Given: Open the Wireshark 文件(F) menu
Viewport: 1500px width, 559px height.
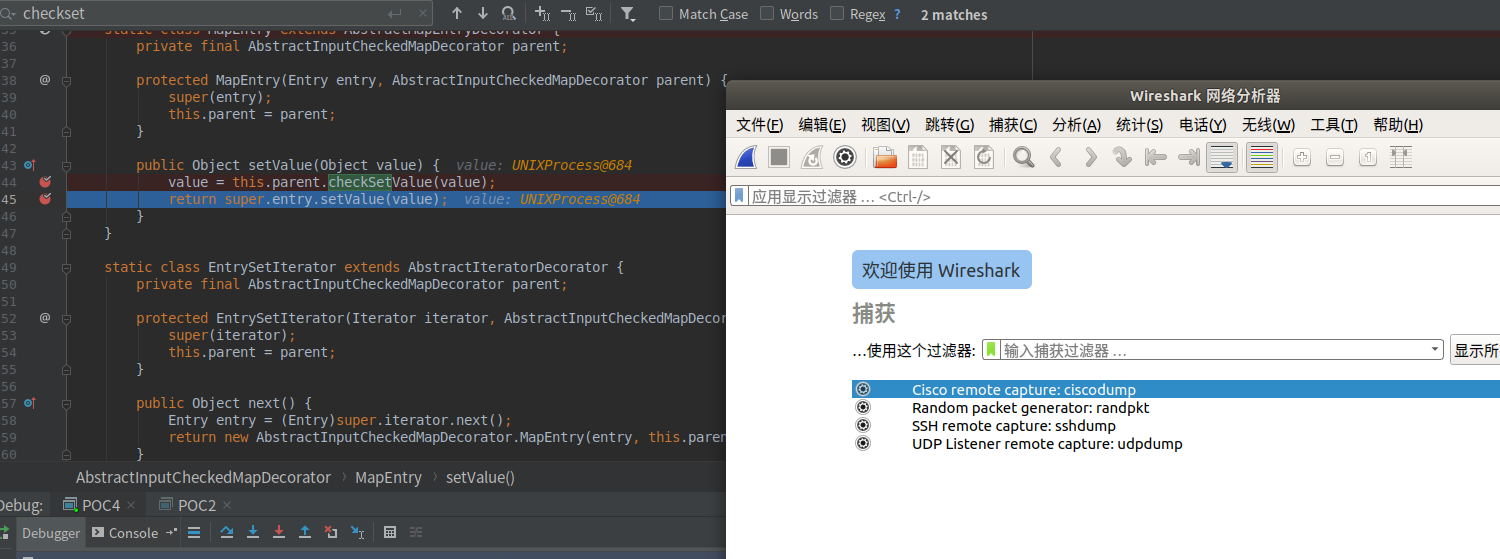Looking at the screenshot, I should pos(760,125).
